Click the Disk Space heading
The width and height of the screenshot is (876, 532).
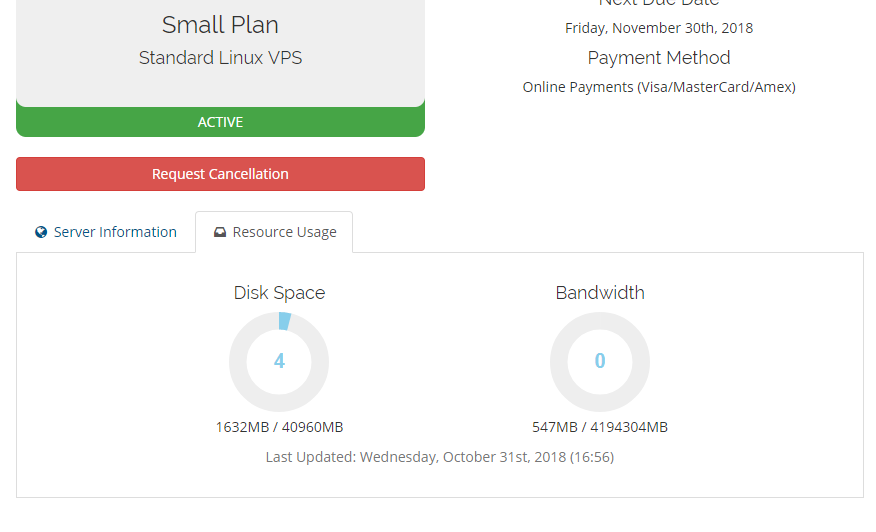click(279, 293)
